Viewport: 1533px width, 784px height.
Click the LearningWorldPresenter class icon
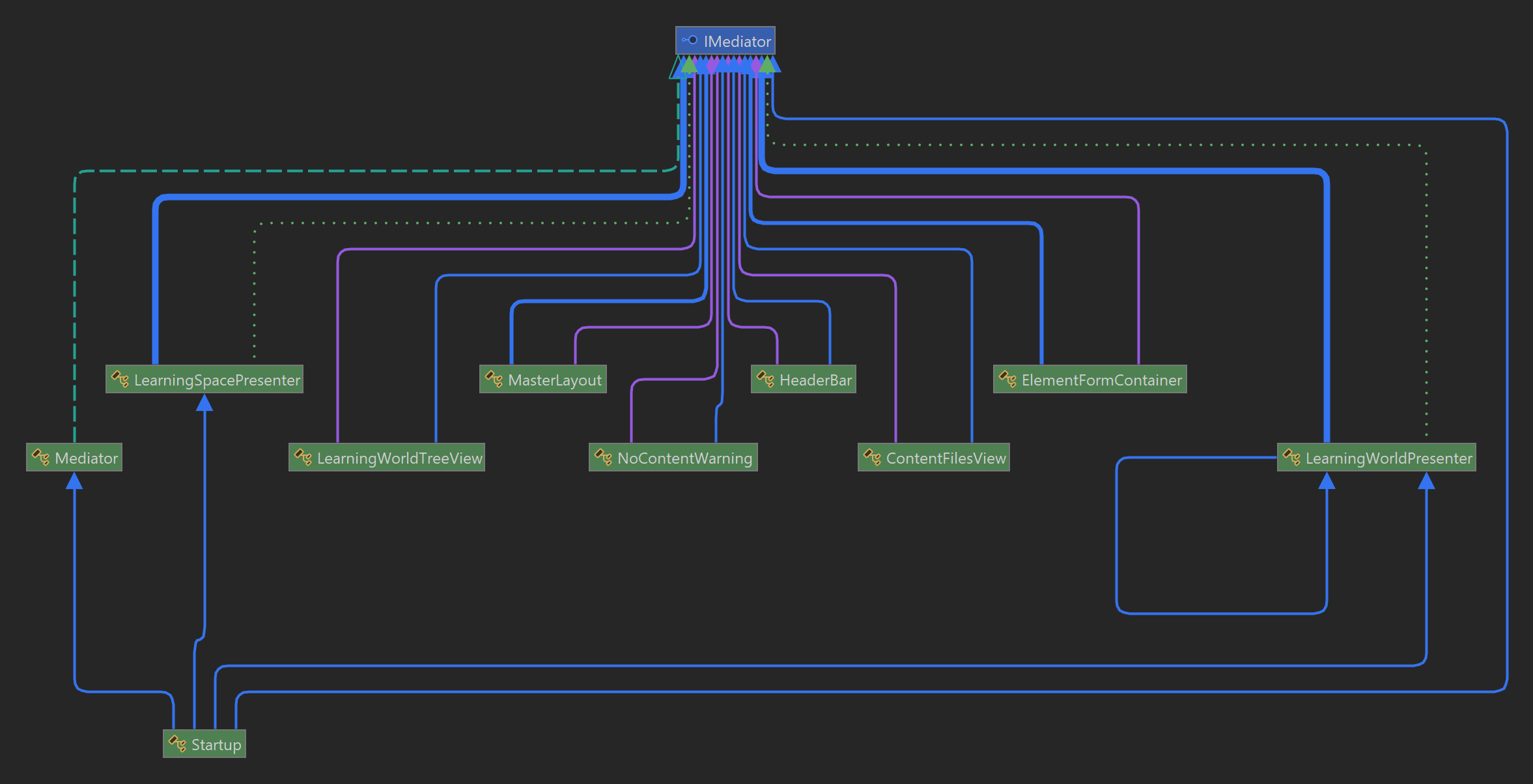(x=1291, y=457)
